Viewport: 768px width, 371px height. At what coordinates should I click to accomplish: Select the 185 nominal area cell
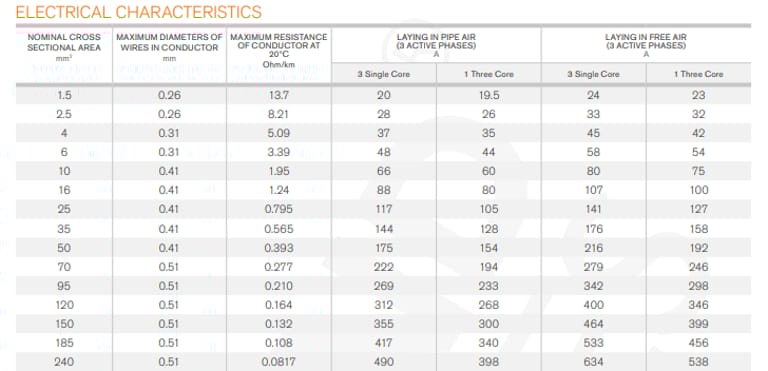64,343
